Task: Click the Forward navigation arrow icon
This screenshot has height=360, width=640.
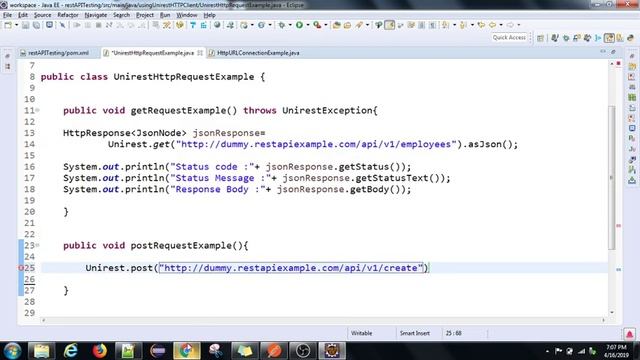Action: 510,25
